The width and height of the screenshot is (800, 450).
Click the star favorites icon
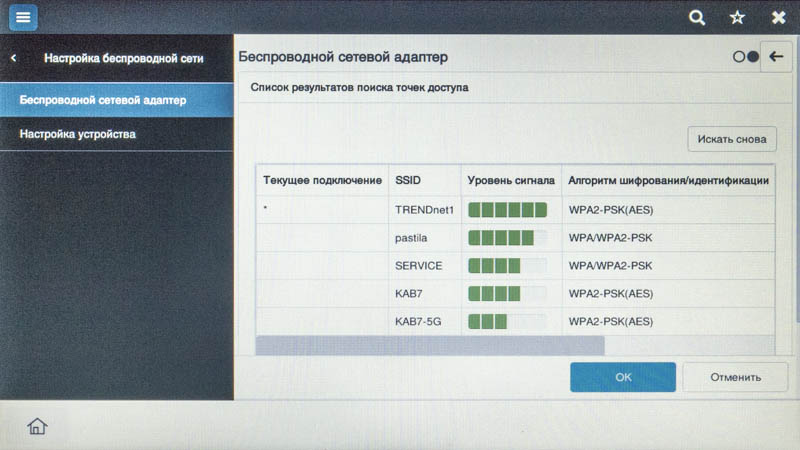[737, 18]
